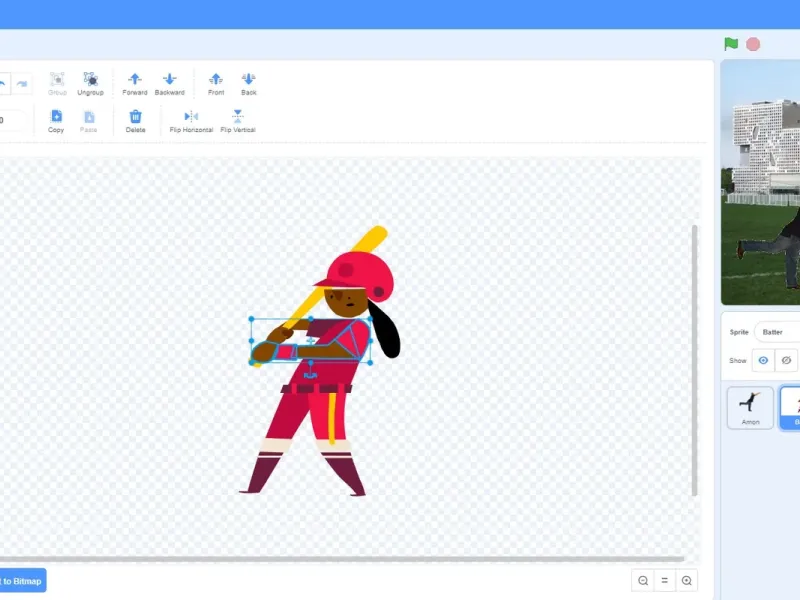
Task: Bring selection to Front
Action: 216,84
